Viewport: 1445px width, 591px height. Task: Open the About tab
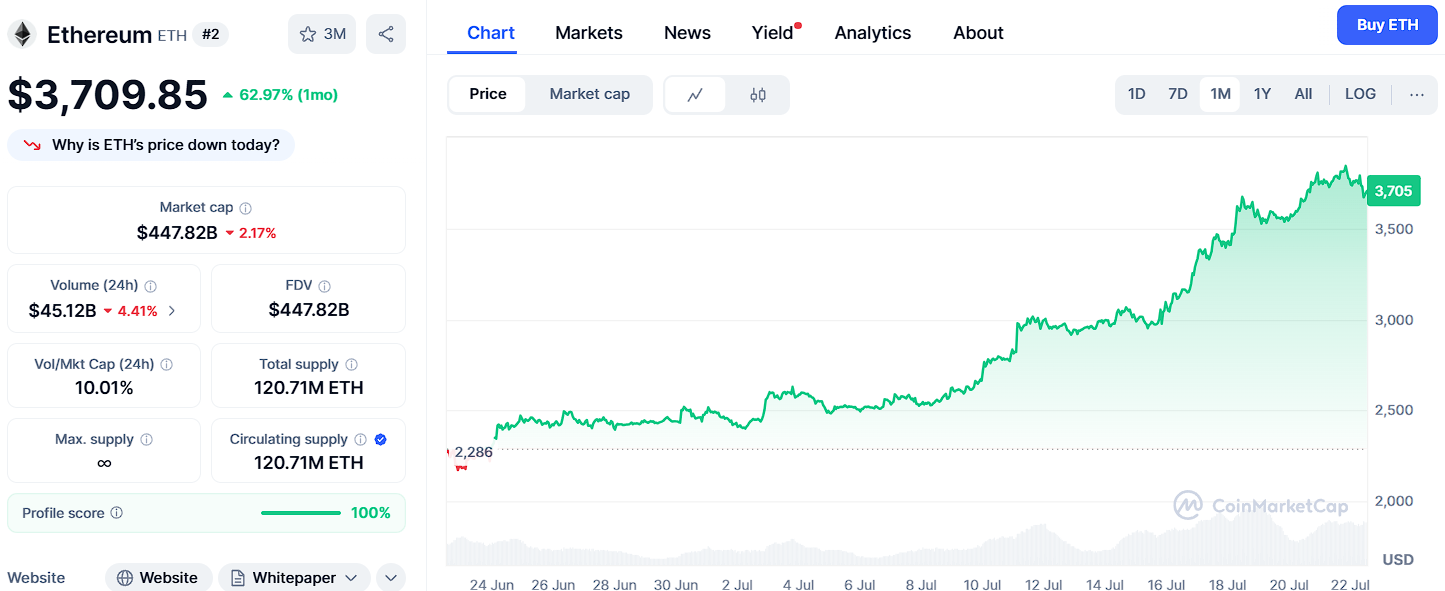[x=978, y=33]
